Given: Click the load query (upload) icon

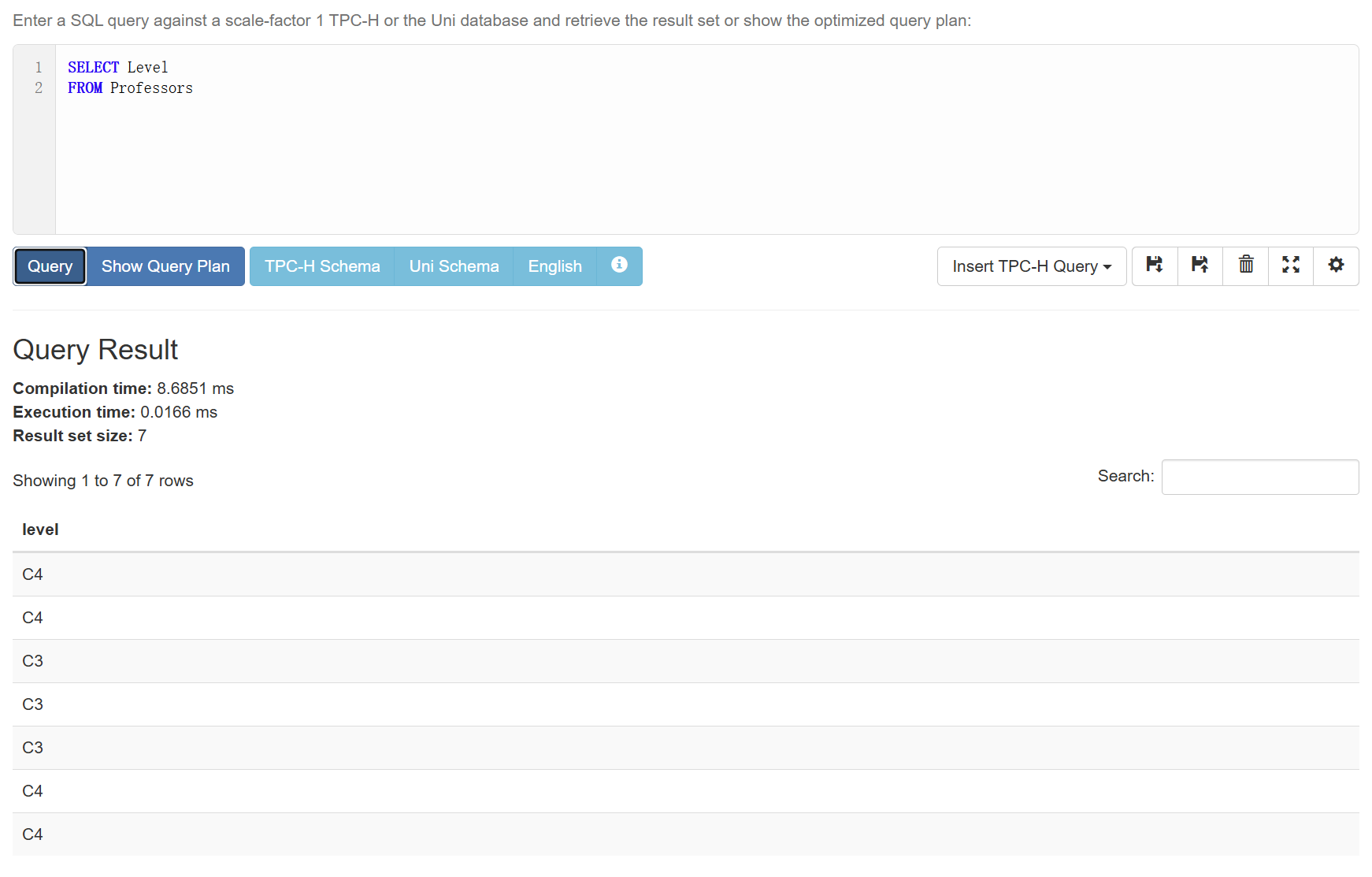Looking at the screenshot, I should click(1200, 266).
